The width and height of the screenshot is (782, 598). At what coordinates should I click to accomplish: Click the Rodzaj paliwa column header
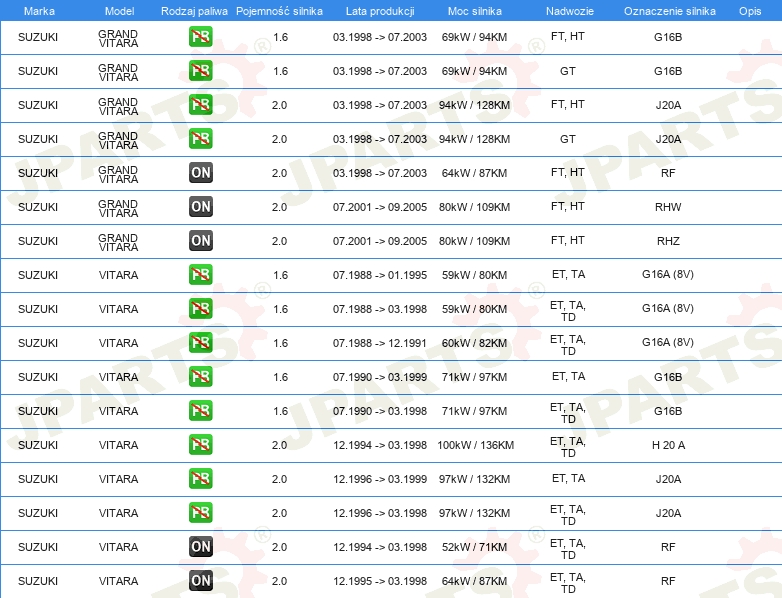(194, 11)
